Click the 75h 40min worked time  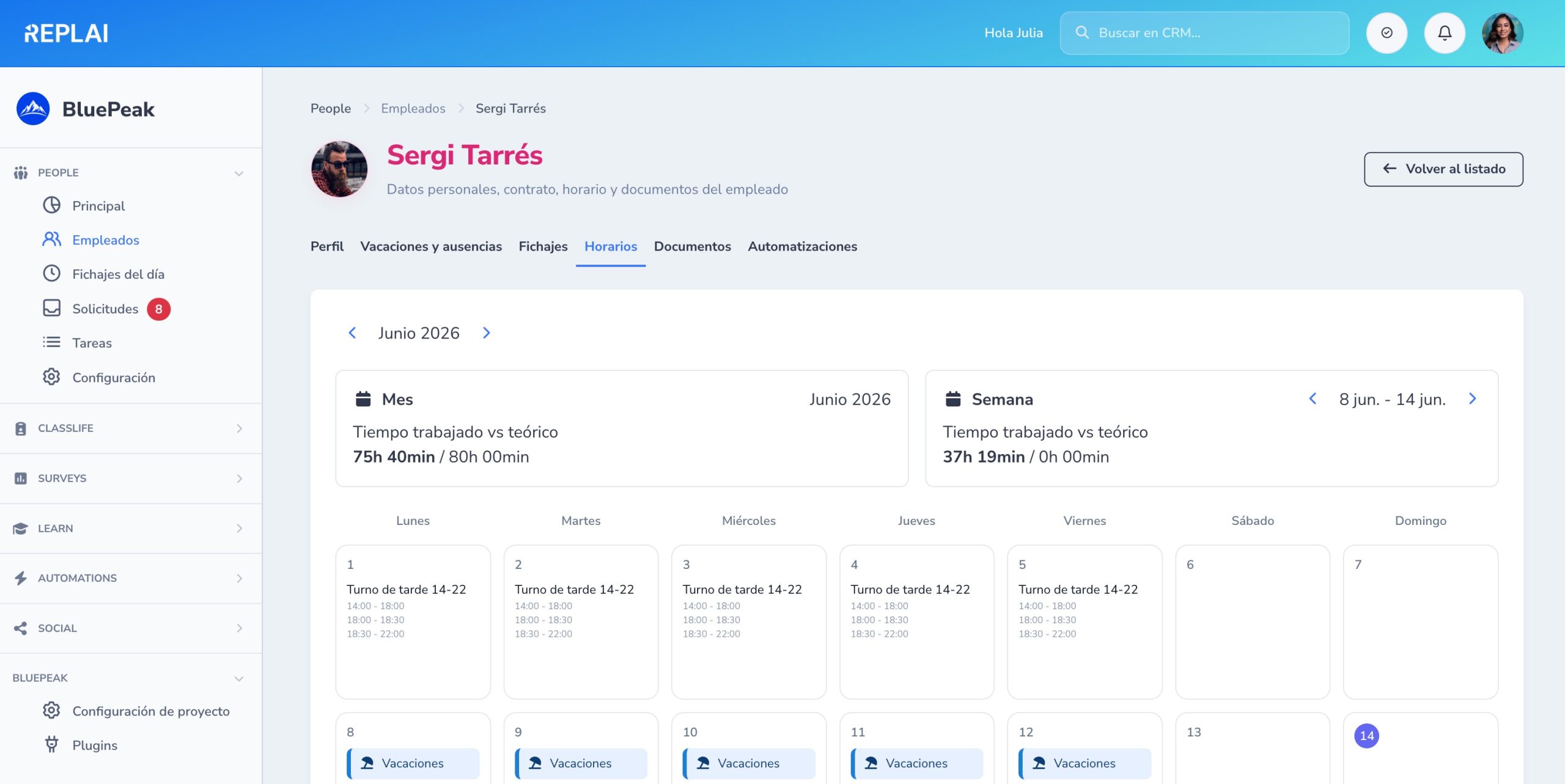394,456
